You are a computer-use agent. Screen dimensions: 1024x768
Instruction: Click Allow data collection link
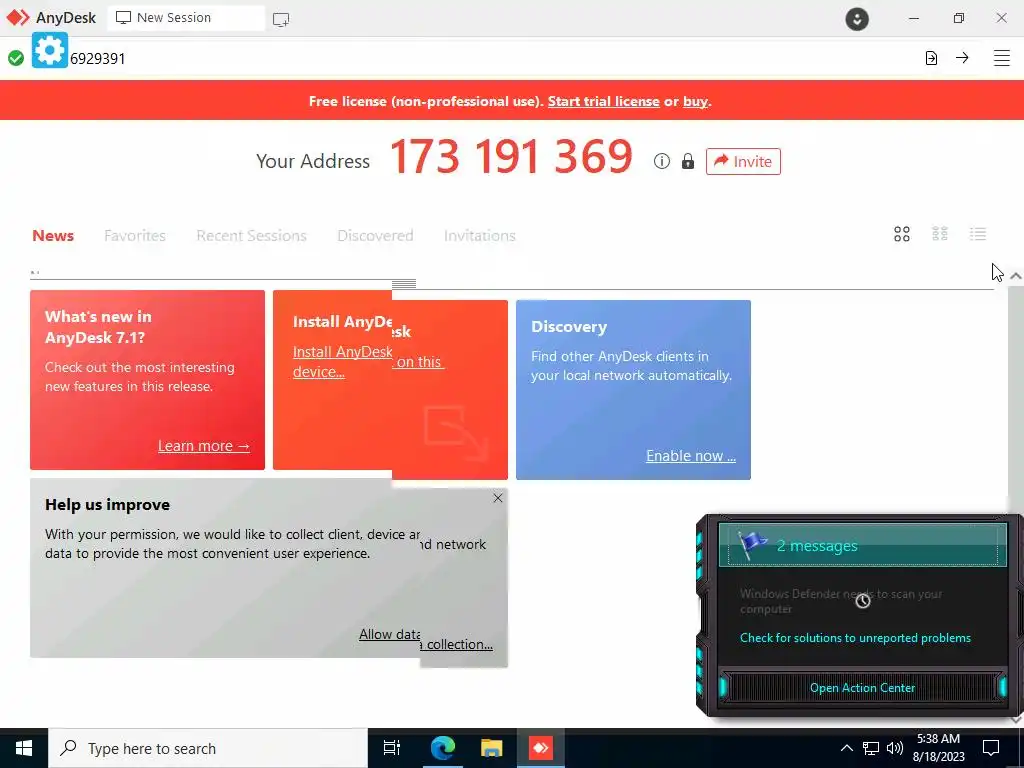[x=426, y=639]
